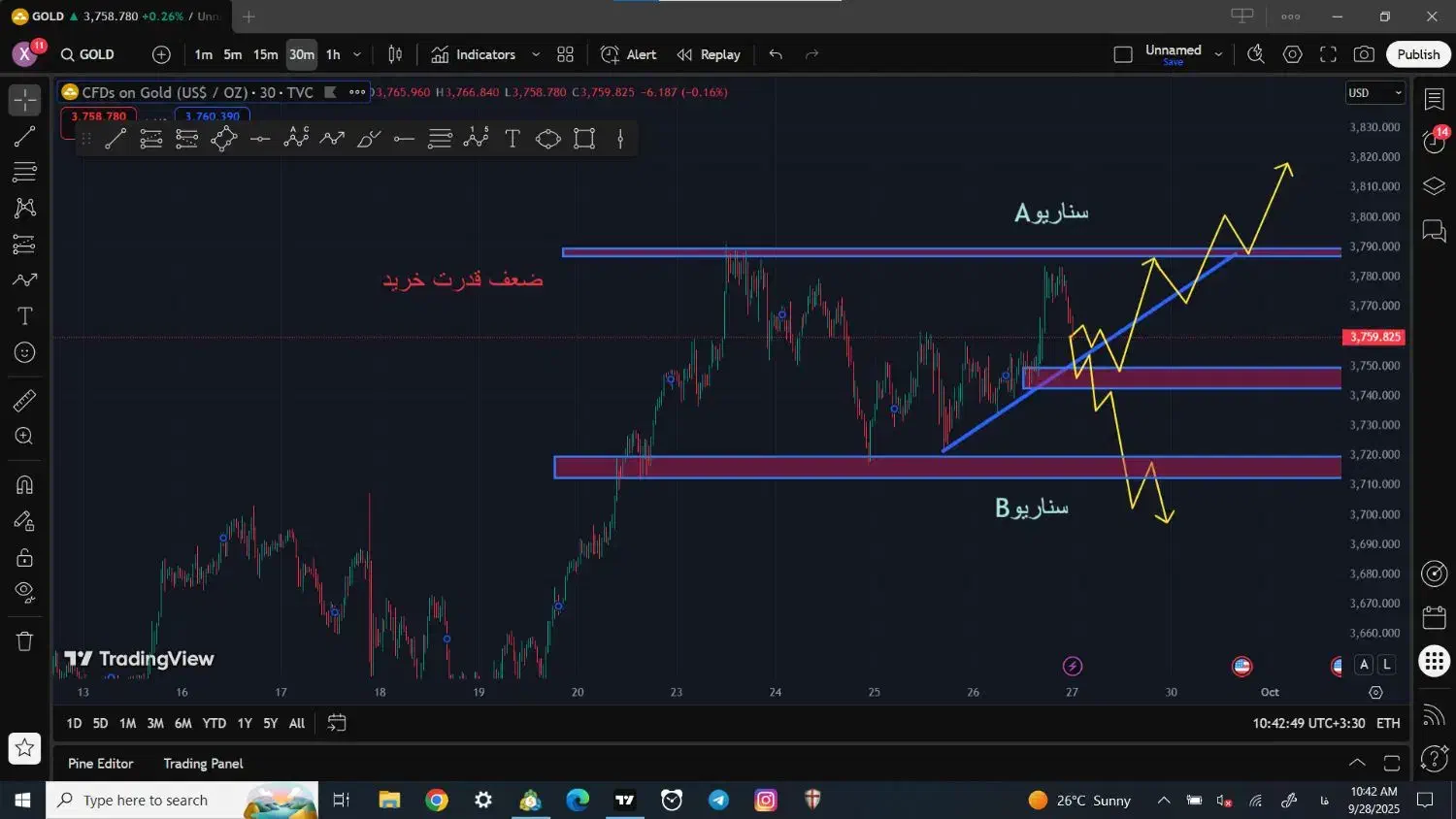Select the crosshair cursor tool
Viewport: 1456px width, 819px height.
[x=24, y=100]
